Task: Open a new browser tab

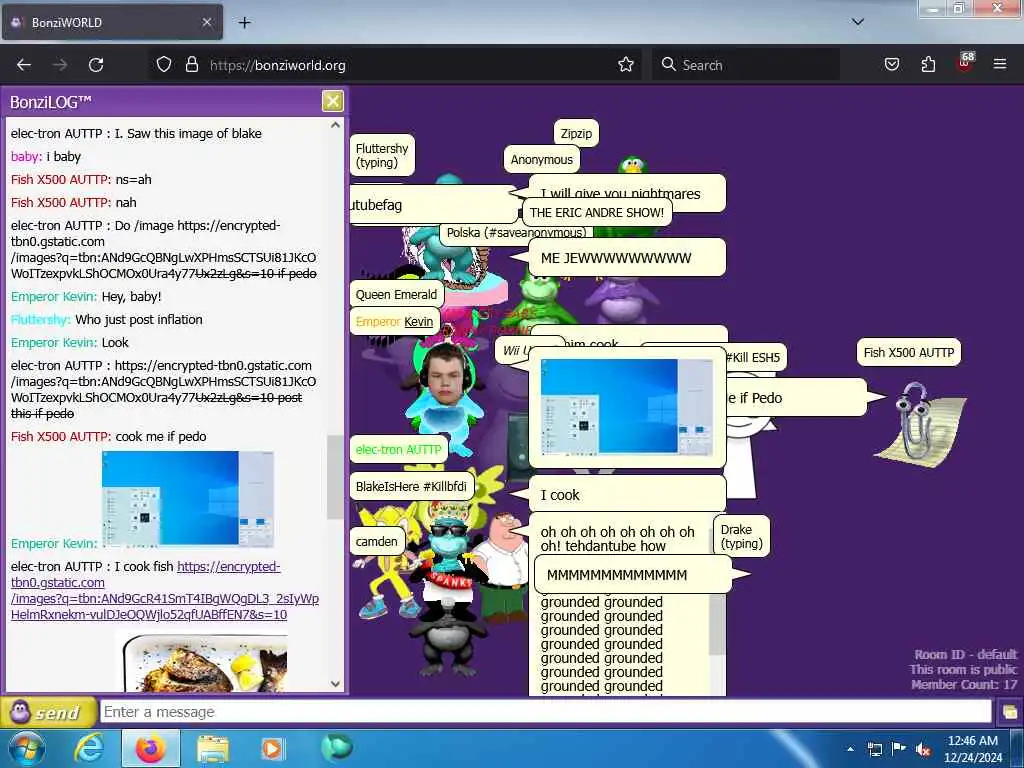Action: pos(244,23)
